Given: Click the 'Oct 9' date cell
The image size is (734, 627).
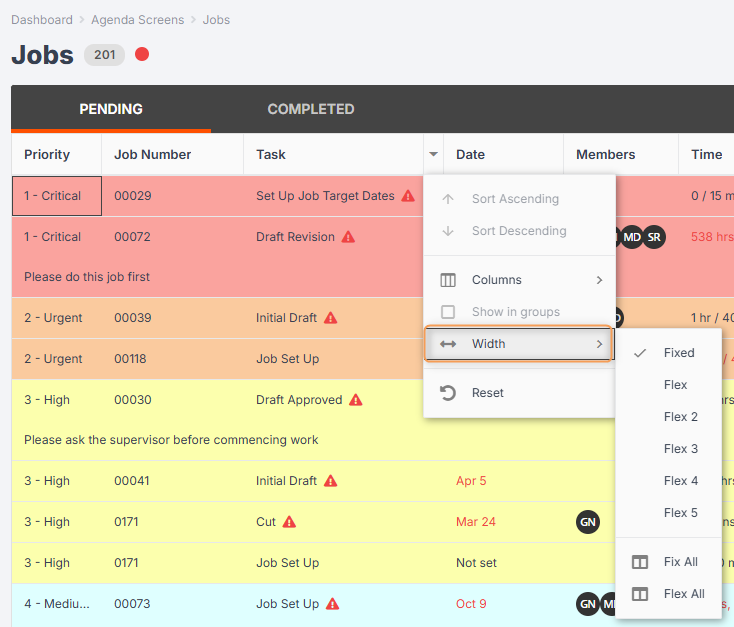Looking at the screenshot, I should [471, 604].
